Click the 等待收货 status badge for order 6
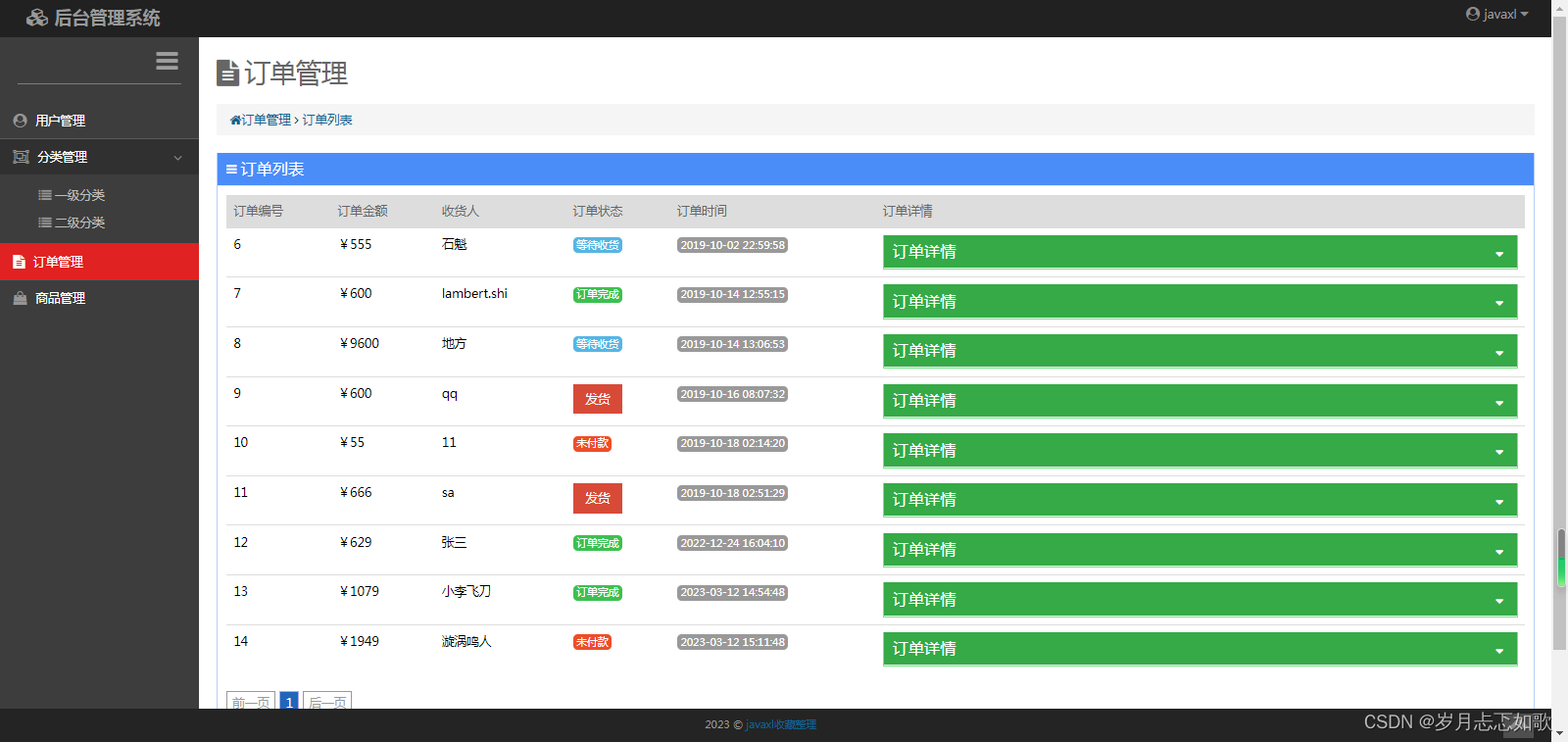 pos(598,245)
